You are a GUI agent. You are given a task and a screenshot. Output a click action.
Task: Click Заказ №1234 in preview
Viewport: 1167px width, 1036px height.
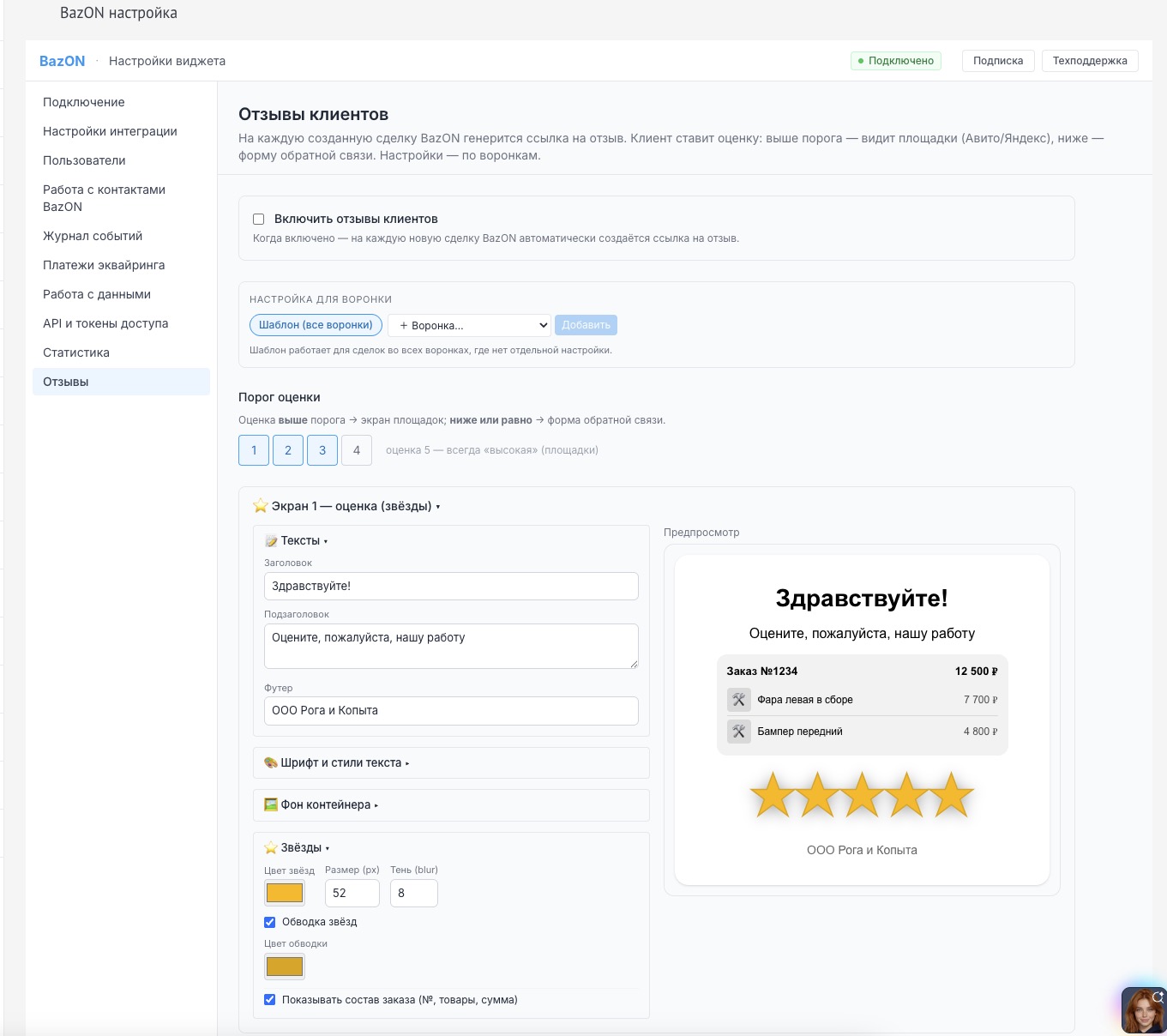(x=762, y=672)
